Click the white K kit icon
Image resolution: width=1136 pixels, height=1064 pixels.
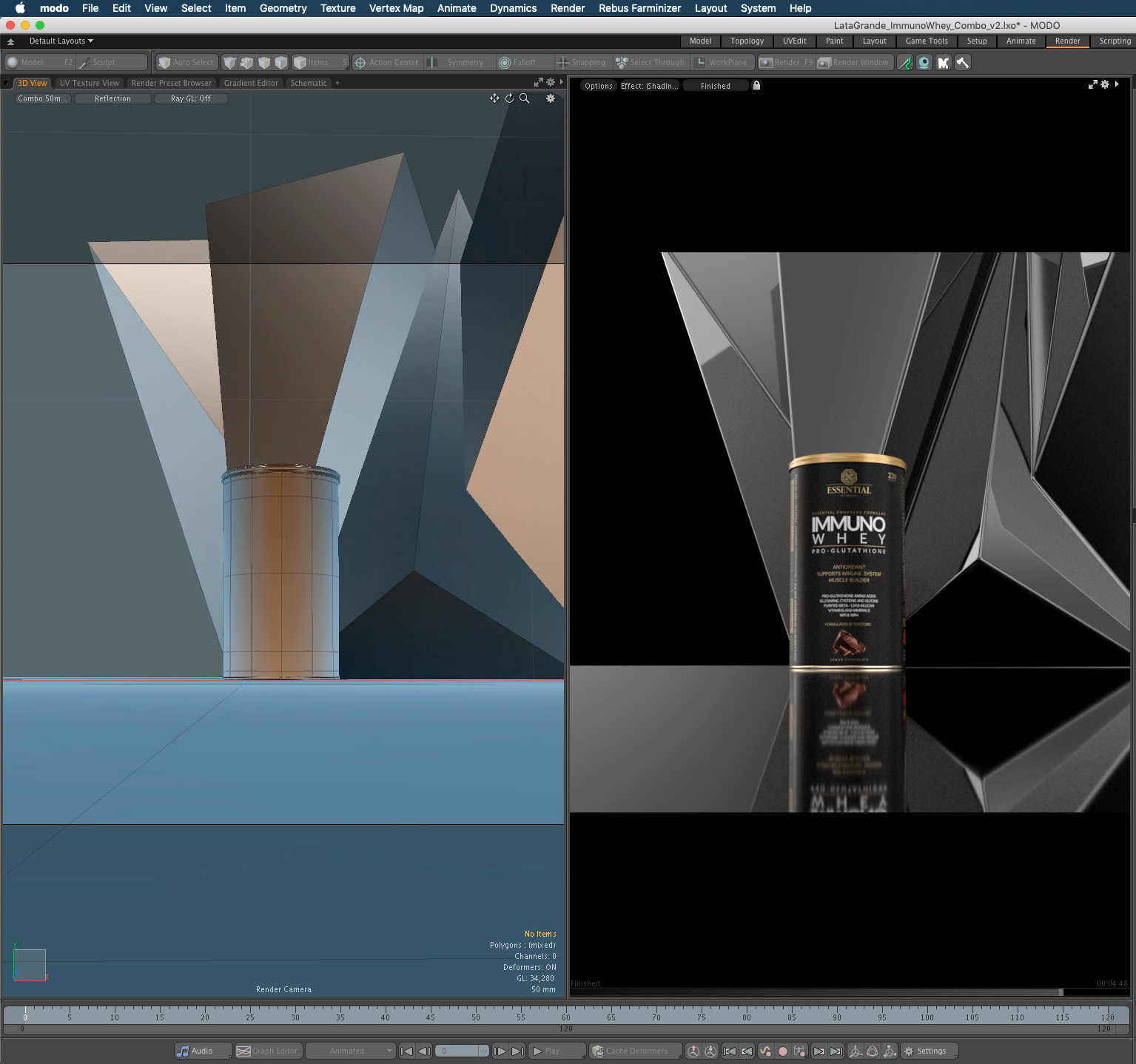tap(943, 62)
